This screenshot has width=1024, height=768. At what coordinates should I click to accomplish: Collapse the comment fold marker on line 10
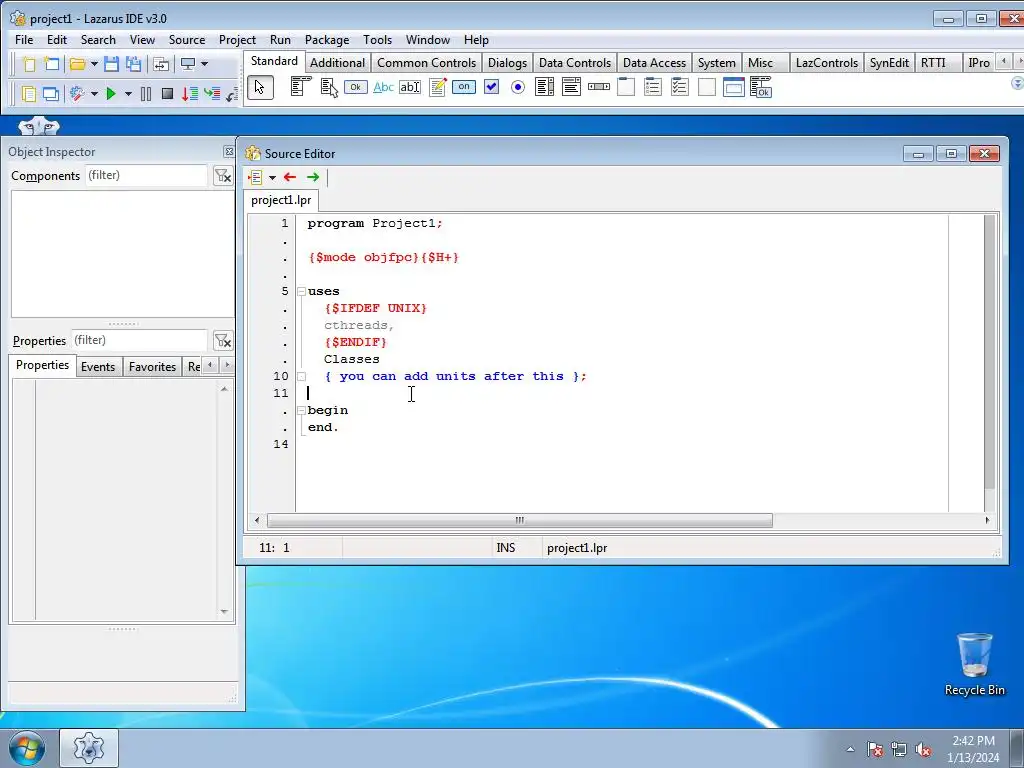click(x=301, y=376)
